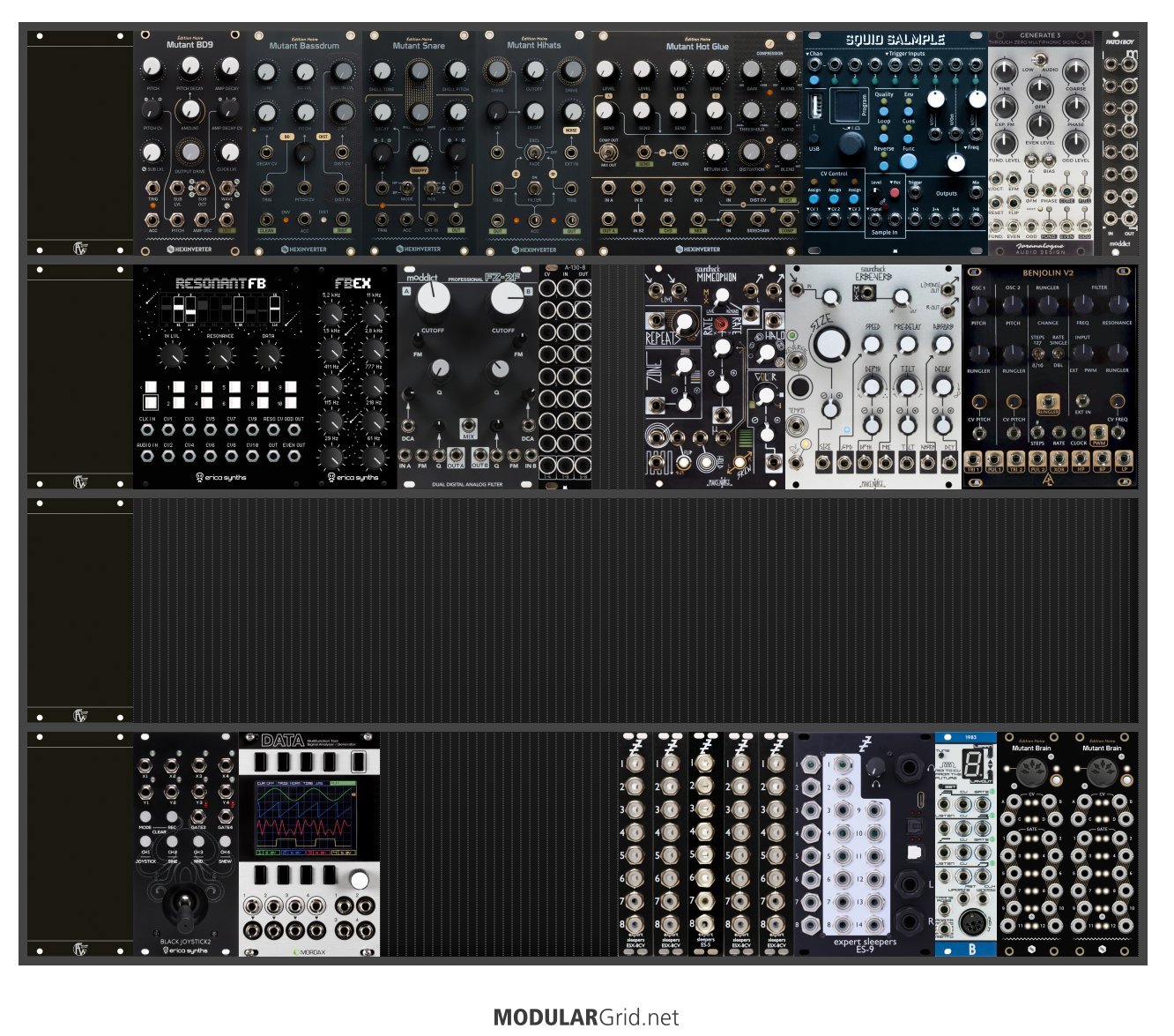Flip the FILTER switch on Mutant Hihats

[x=534, y=186]
